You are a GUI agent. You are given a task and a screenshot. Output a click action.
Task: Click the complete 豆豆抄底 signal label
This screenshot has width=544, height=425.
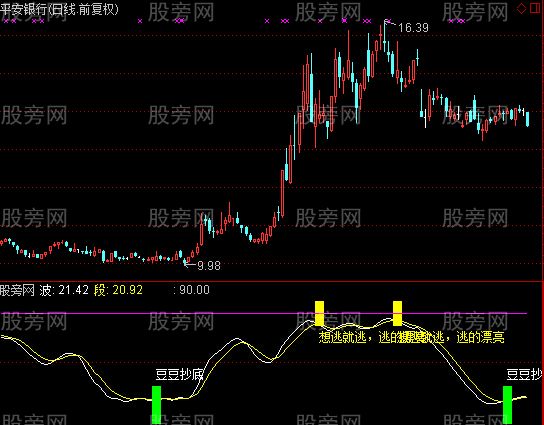(179, 375)
